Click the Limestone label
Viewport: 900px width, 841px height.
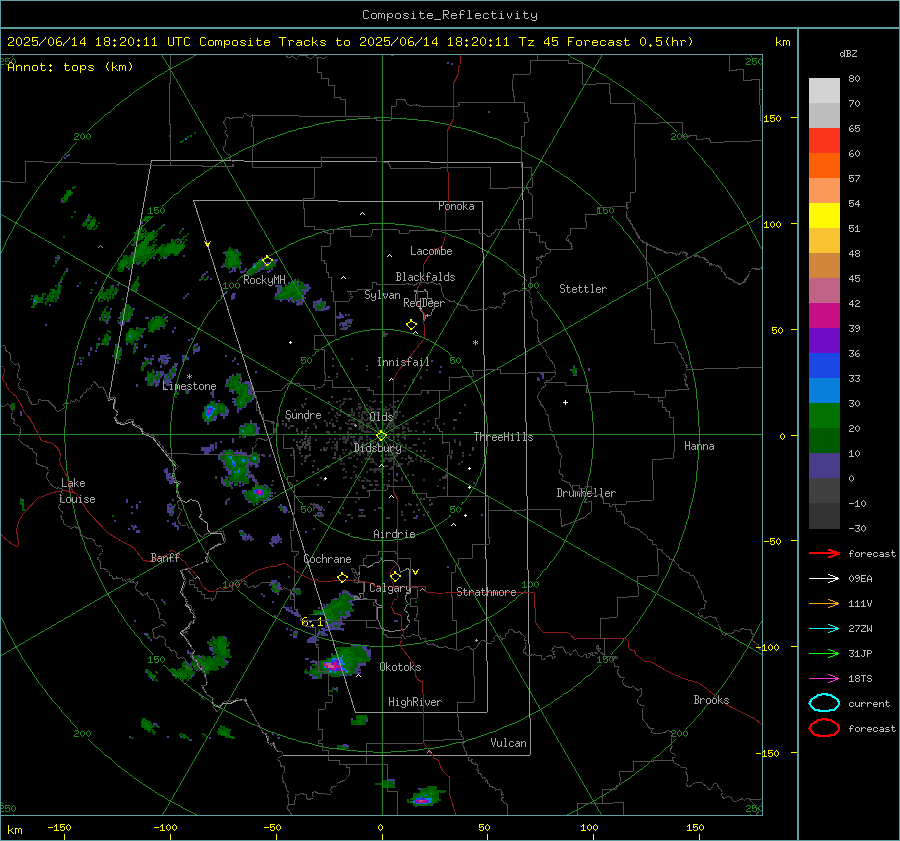coord(189,386)
